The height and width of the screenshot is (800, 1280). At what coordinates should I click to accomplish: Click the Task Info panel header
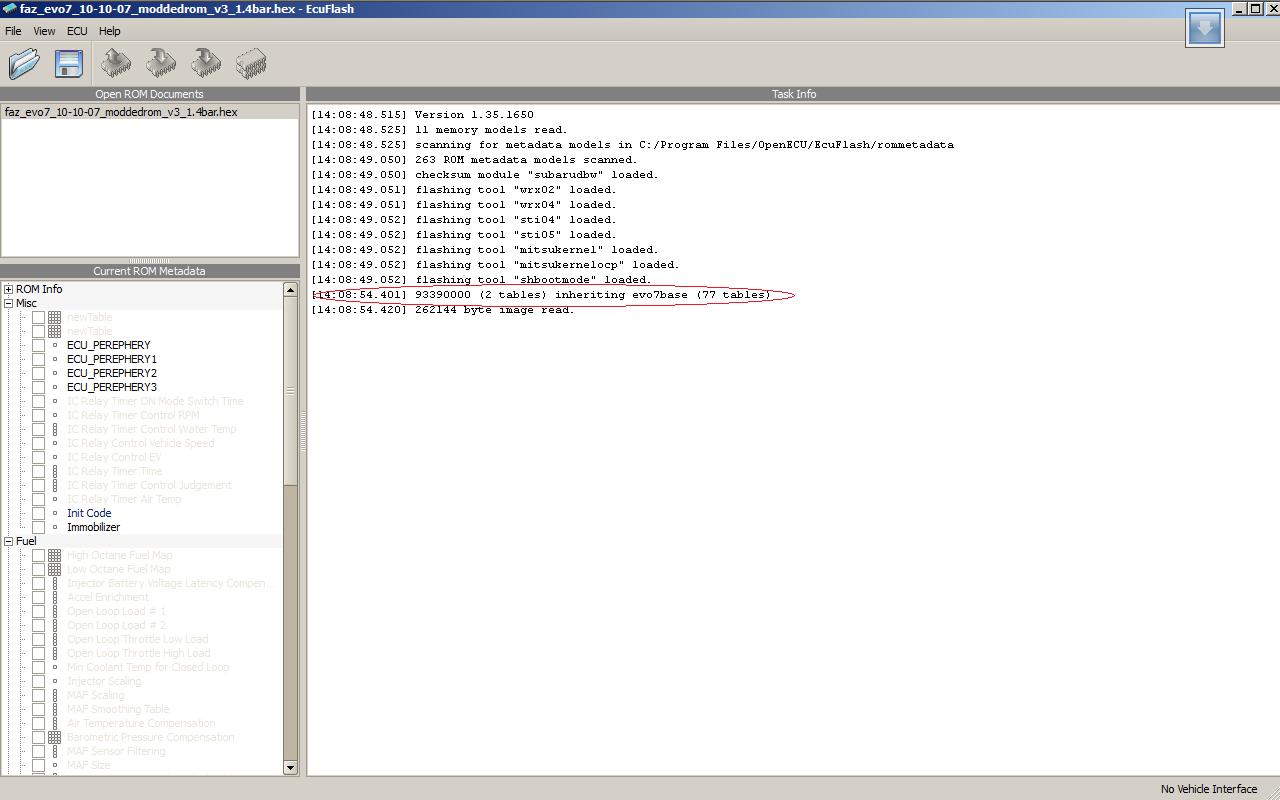pos(793,94)
